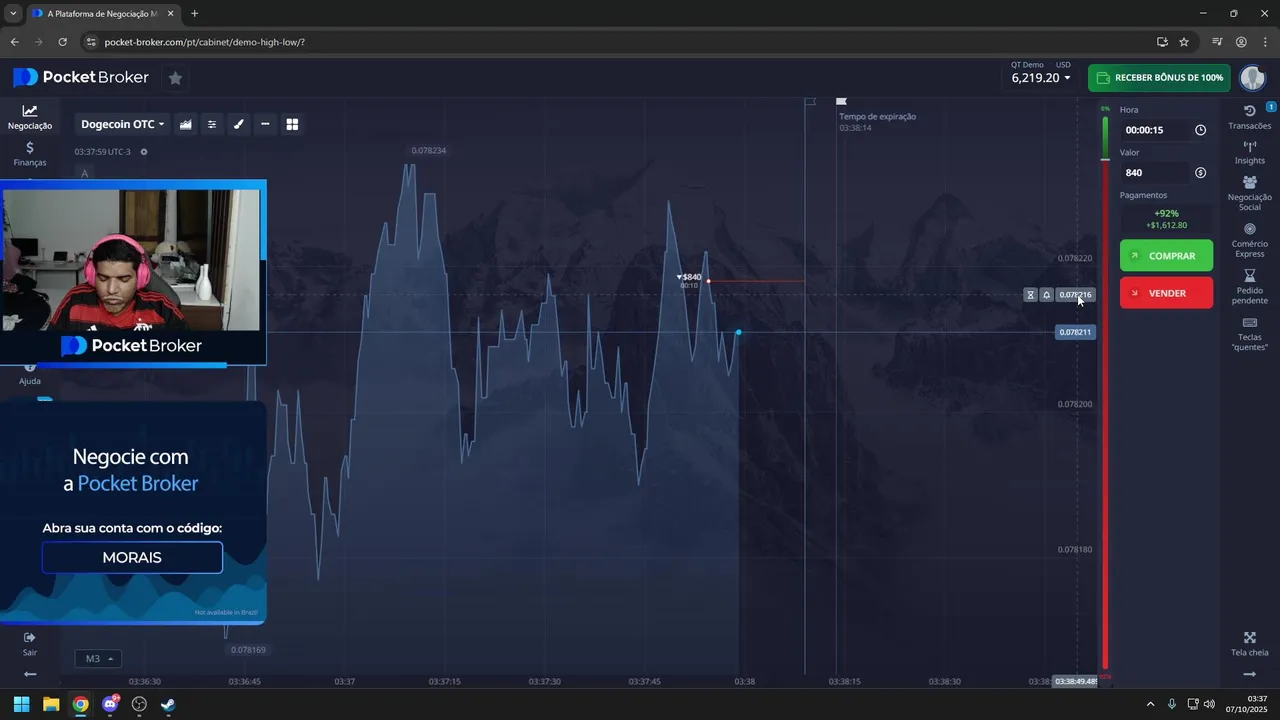The width and height of the screenshot is (1280, 720).
Task: Click the browser back arrow
Action: tap(14, 42)
